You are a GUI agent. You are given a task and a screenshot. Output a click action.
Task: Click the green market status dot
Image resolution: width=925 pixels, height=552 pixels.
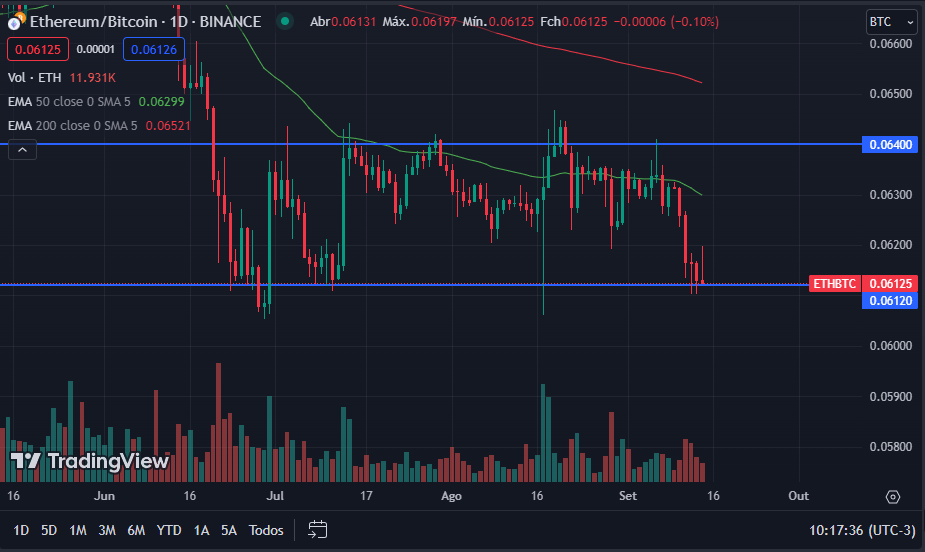tap(286, 22)
